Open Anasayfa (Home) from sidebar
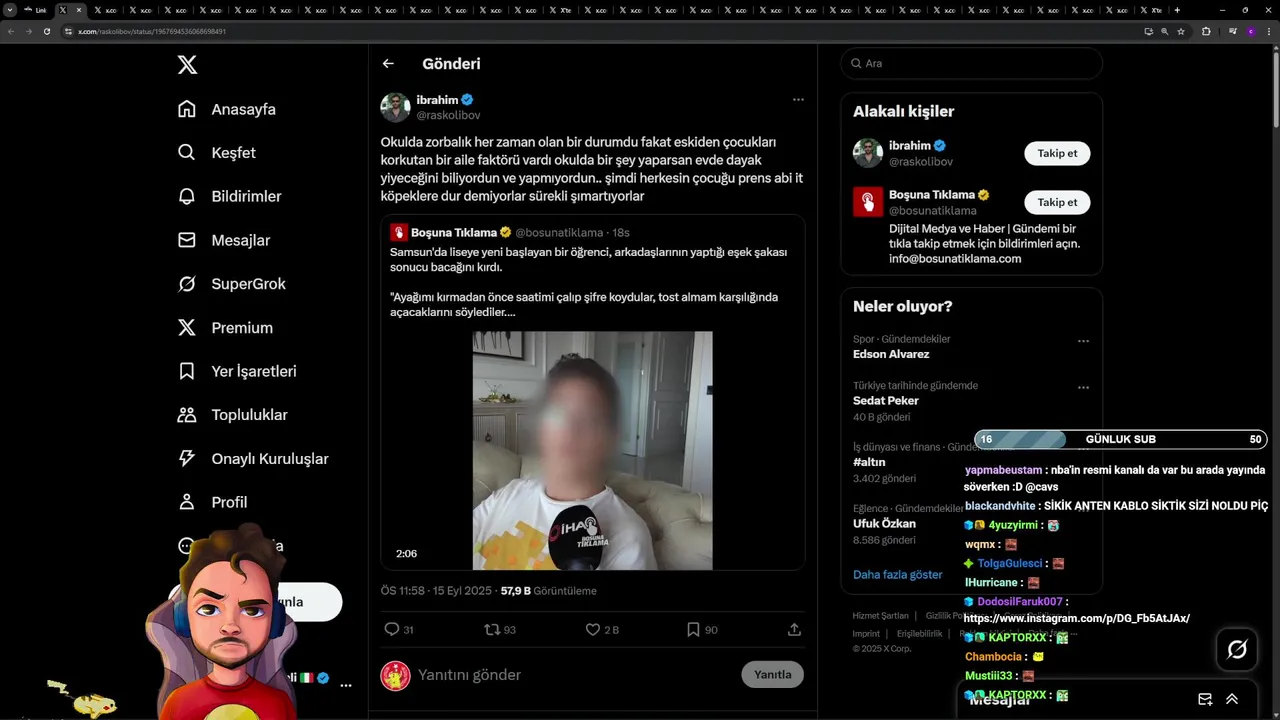 [x=226, y=109]
